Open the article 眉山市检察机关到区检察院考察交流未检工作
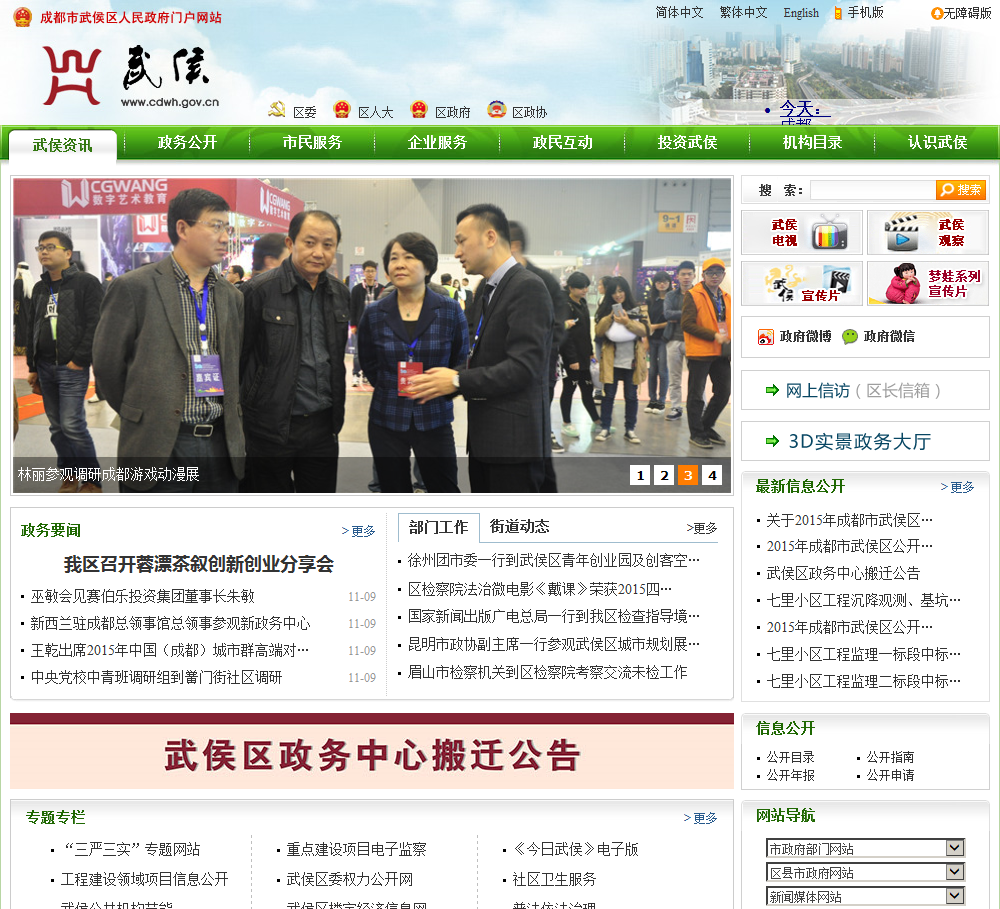The image size is (1000, 909). [547, 672]
